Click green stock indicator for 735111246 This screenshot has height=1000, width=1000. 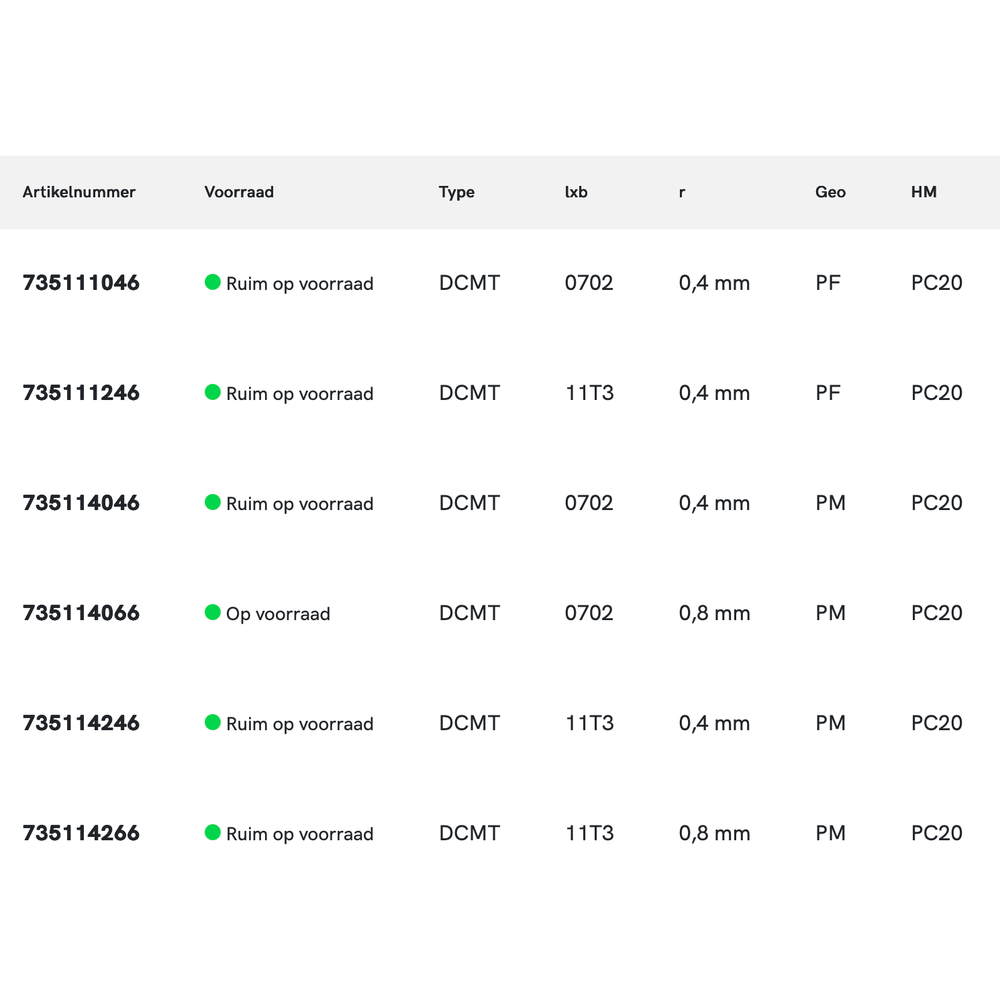(212, 392)
